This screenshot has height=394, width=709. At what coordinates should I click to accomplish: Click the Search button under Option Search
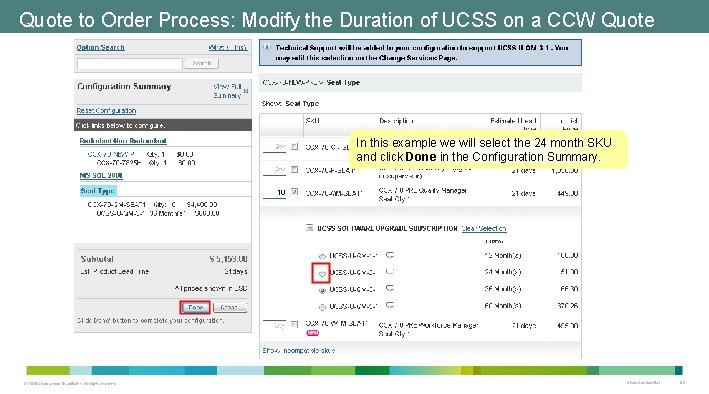pos(201,63)
